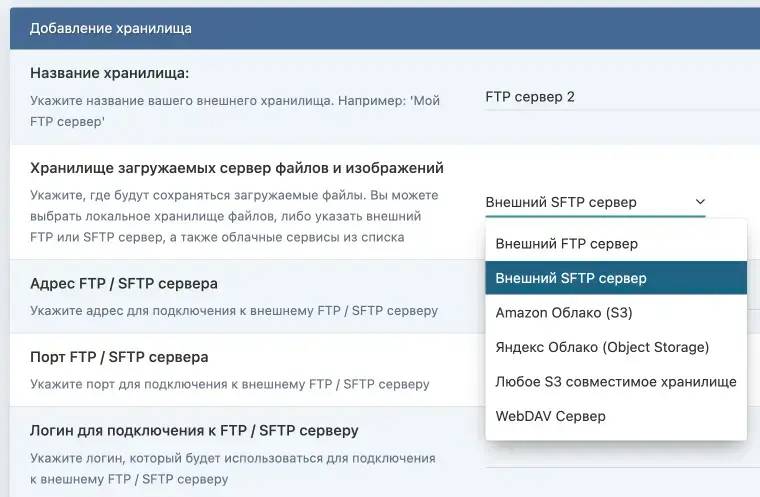This screenshot has width=760, height=497.
Task: Click the chevron arrow of the storage dropdown
Action: [x=700, y=202]
